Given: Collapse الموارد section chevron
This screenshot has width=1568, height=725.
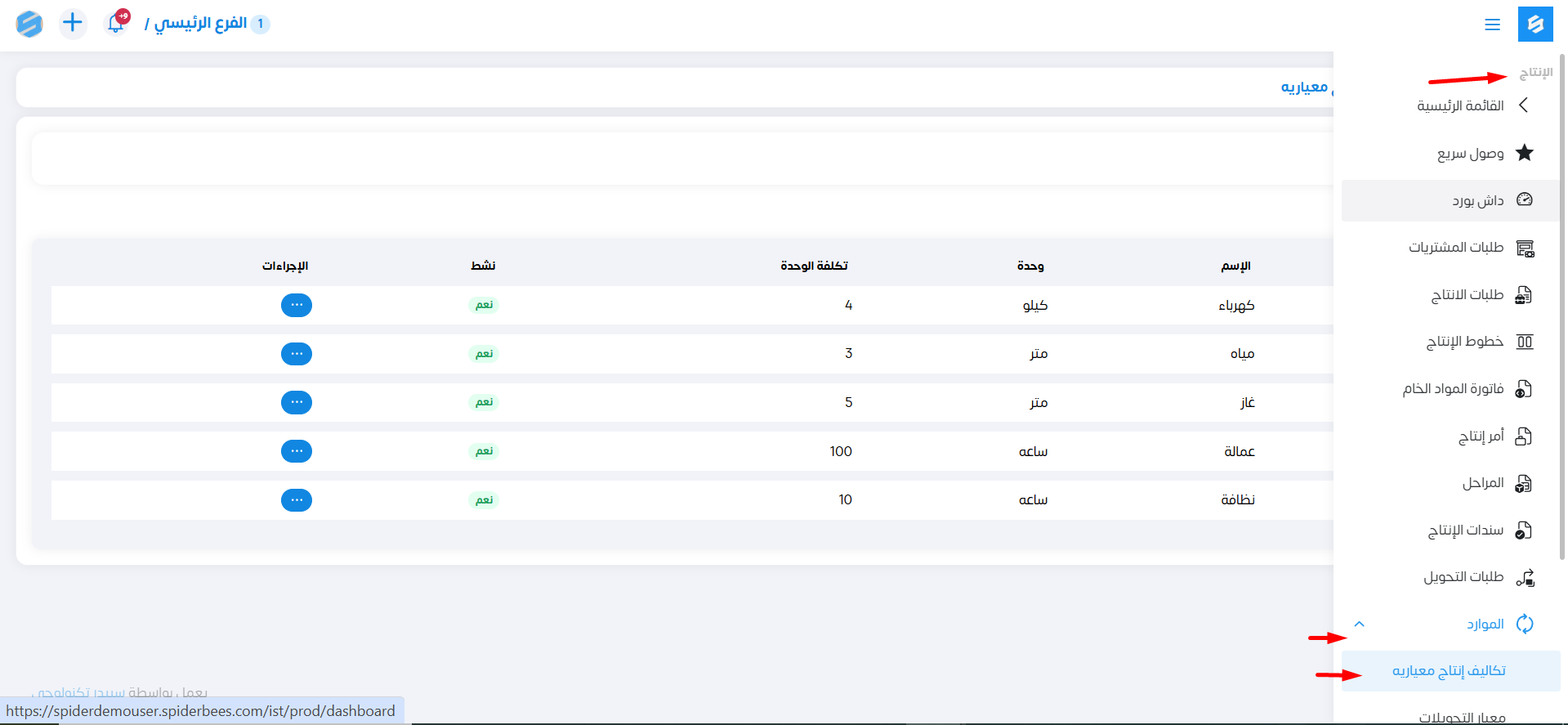Looking at the screenshot, I should (1360, 624).
